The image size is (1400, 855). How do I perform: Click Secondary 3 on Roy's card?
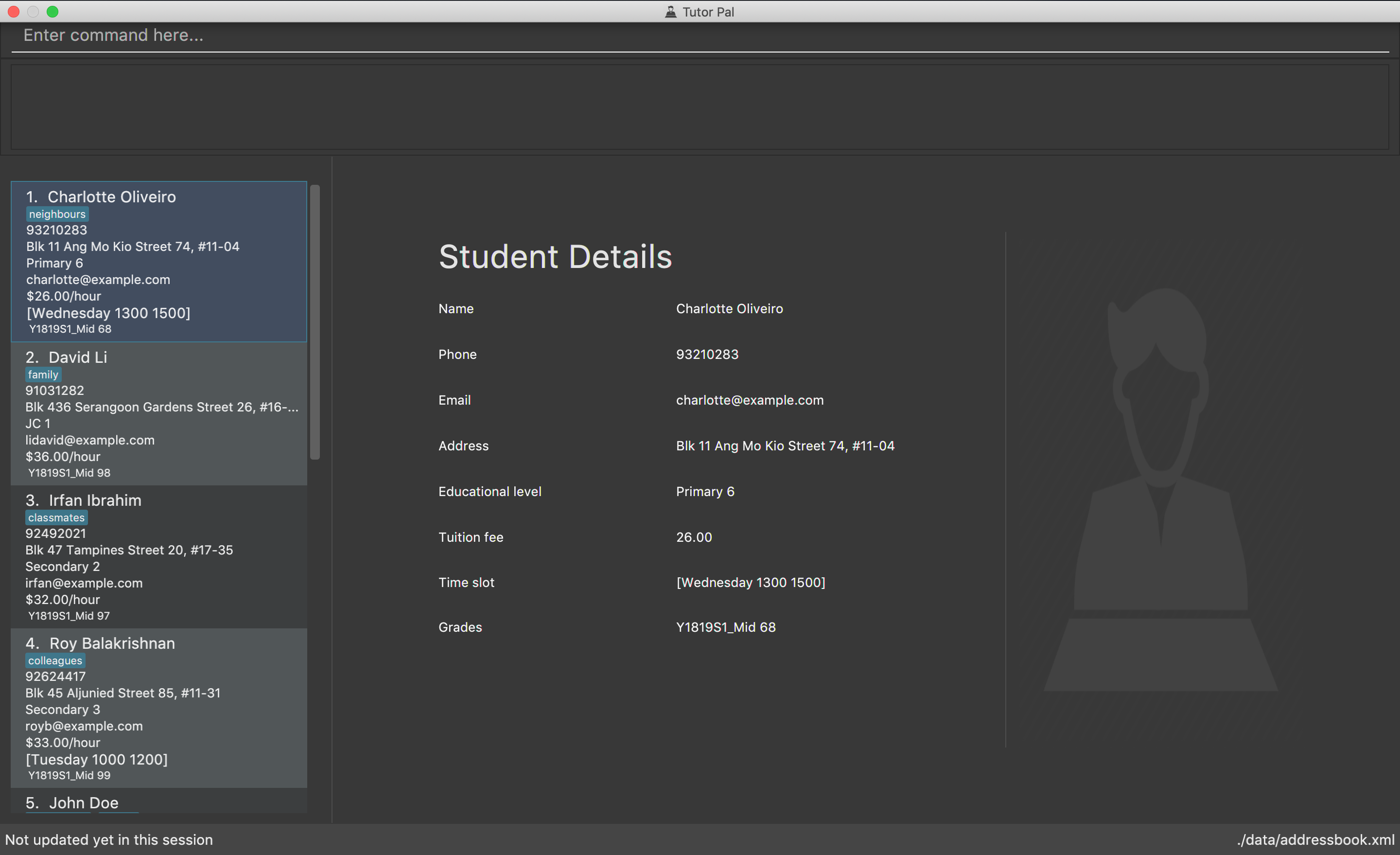63,710
